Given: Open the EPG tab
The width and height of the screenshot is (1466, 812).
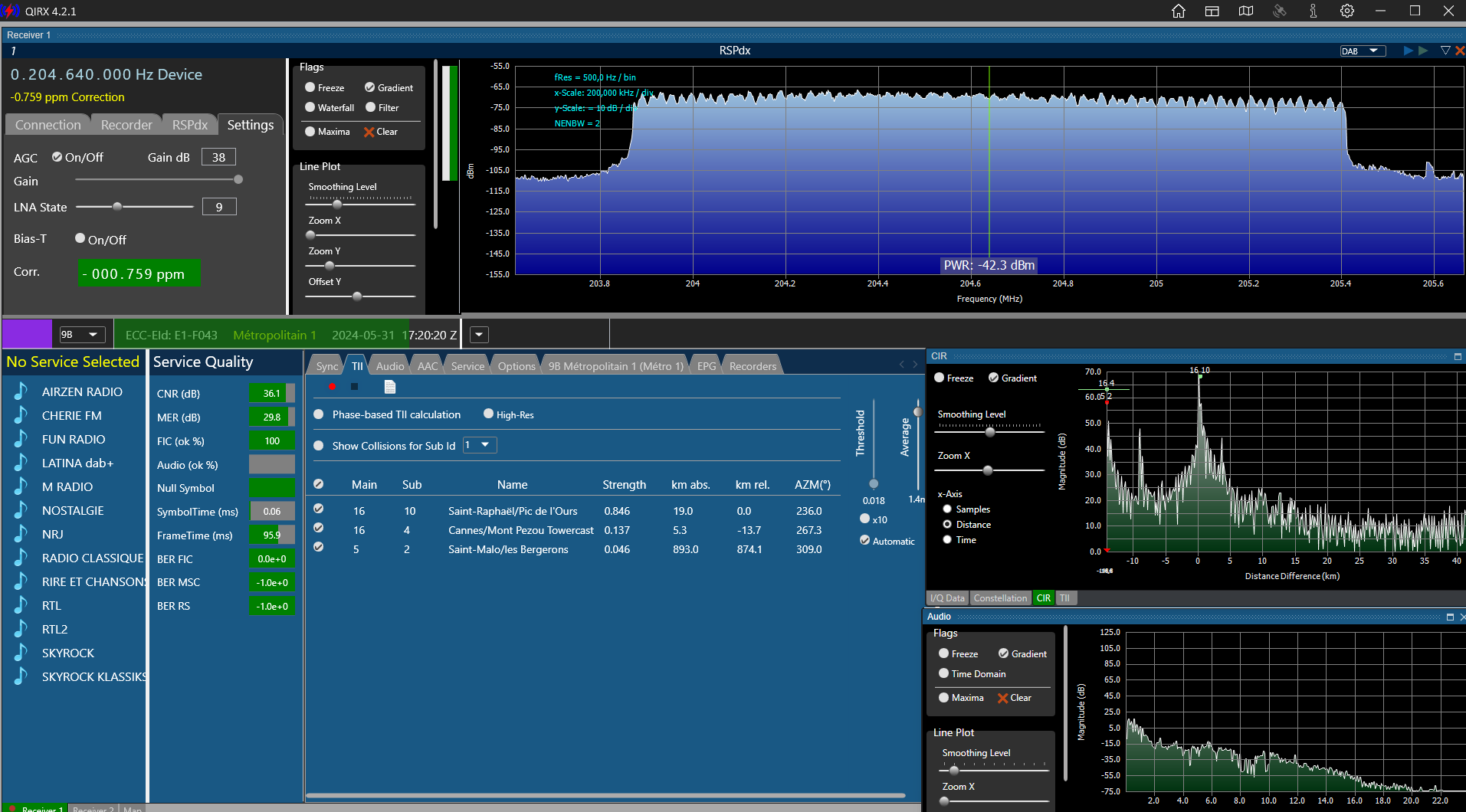Looking at the screenshot, I should pos(707,366).
